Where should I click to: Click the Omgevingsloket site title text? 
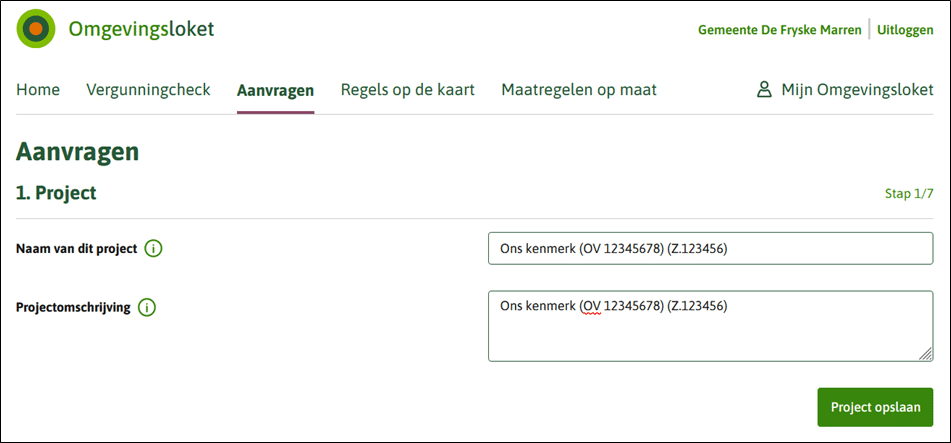(141, 29)
